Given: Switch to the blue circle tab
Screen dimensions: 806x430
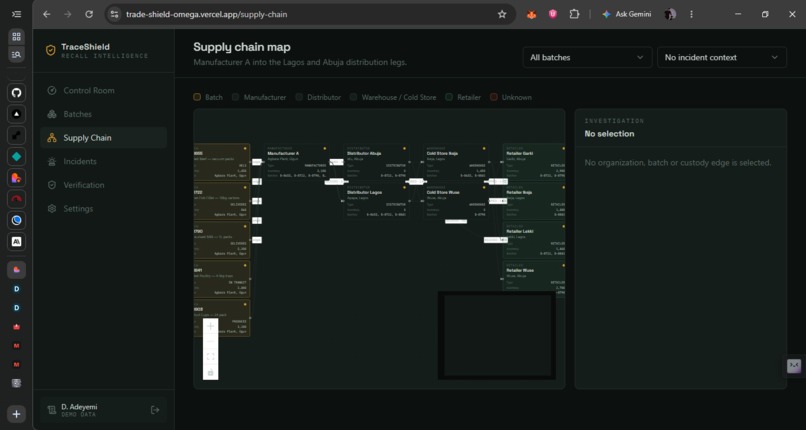Looking at the screenshot, I should pyautogui.click(x=16, y=220).
